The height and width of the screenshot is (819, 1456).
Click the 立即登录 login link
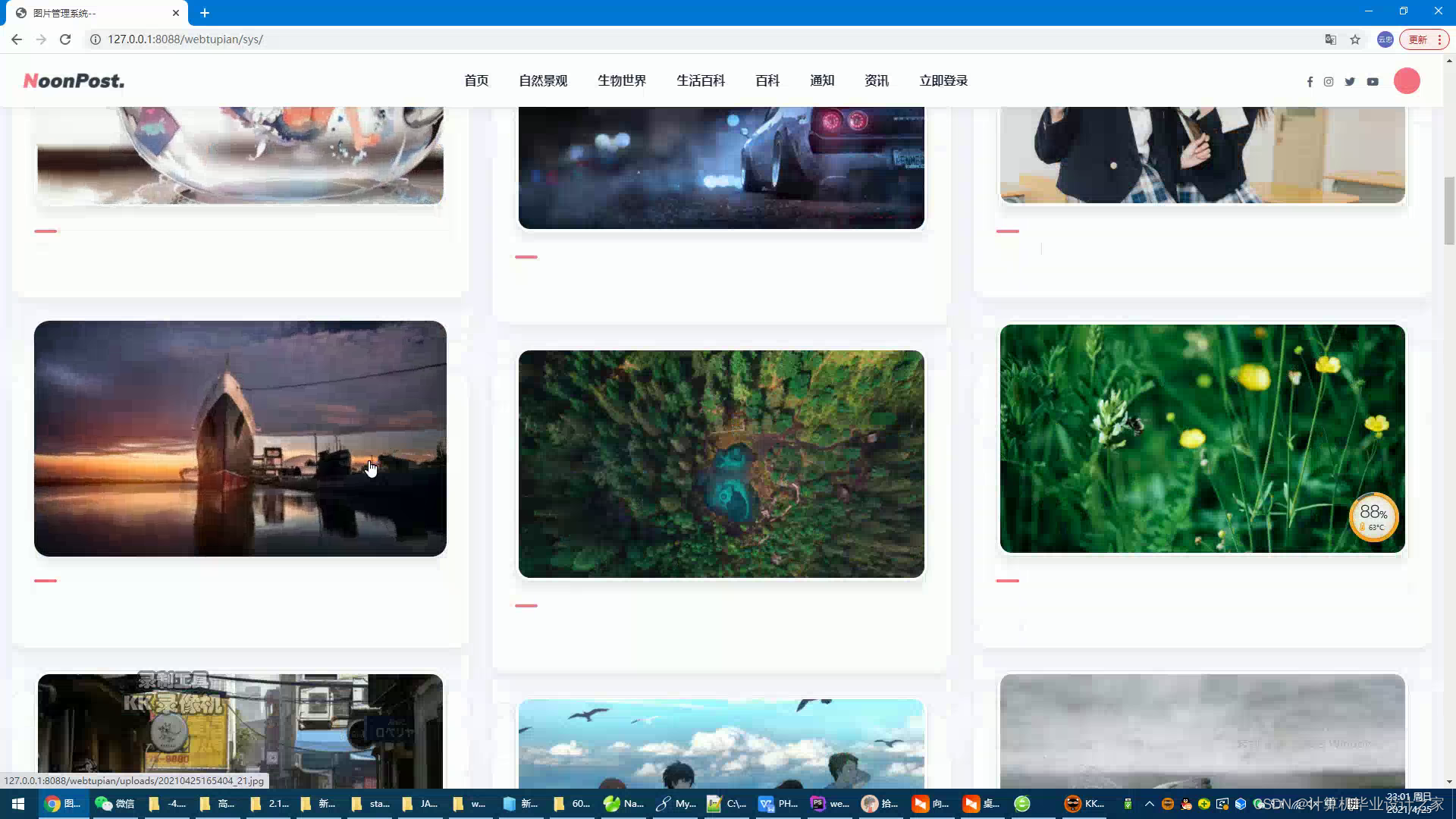(x=943, y=81)
